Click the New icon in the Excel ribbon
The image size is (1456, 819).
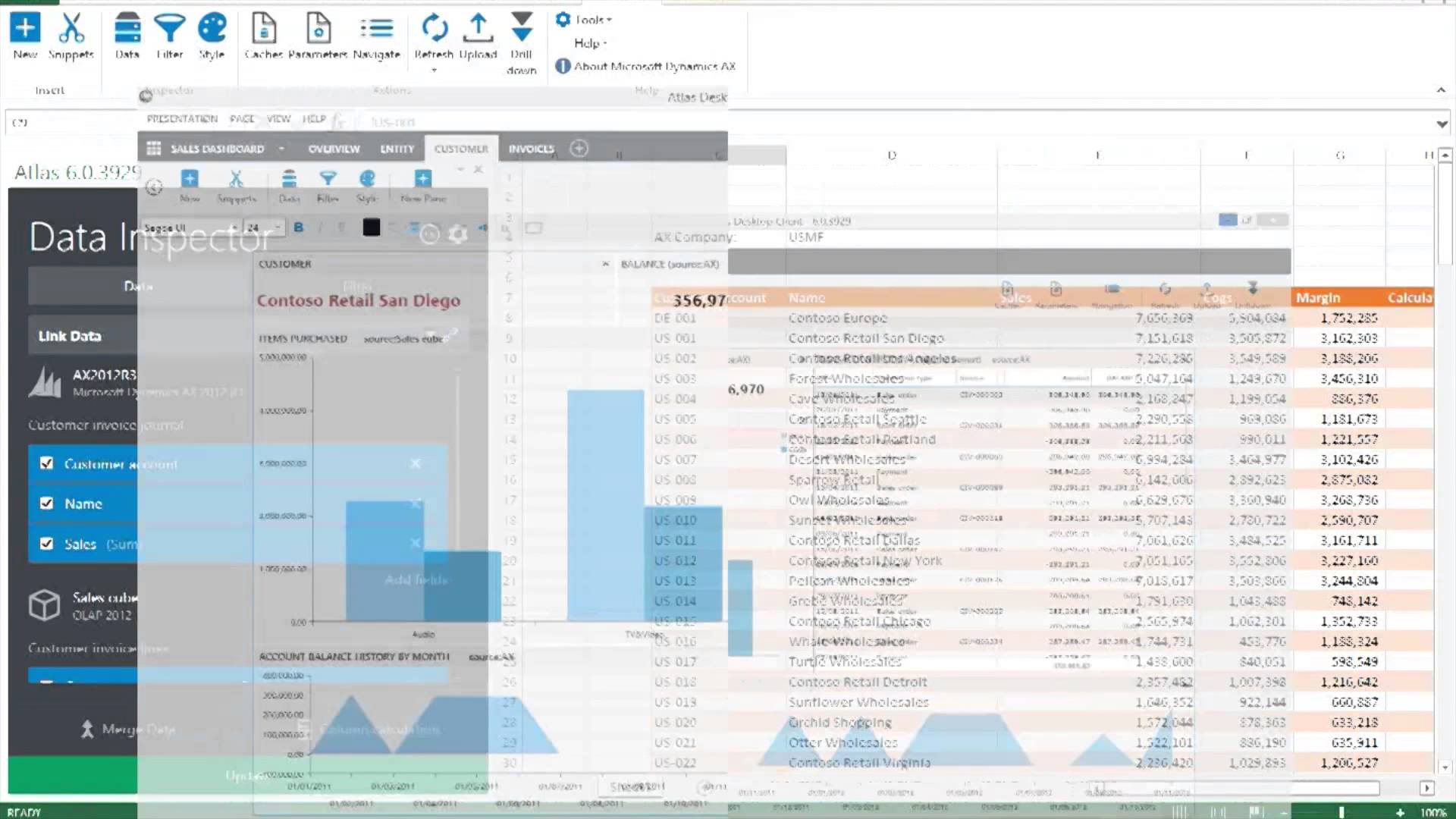(25, 28)
